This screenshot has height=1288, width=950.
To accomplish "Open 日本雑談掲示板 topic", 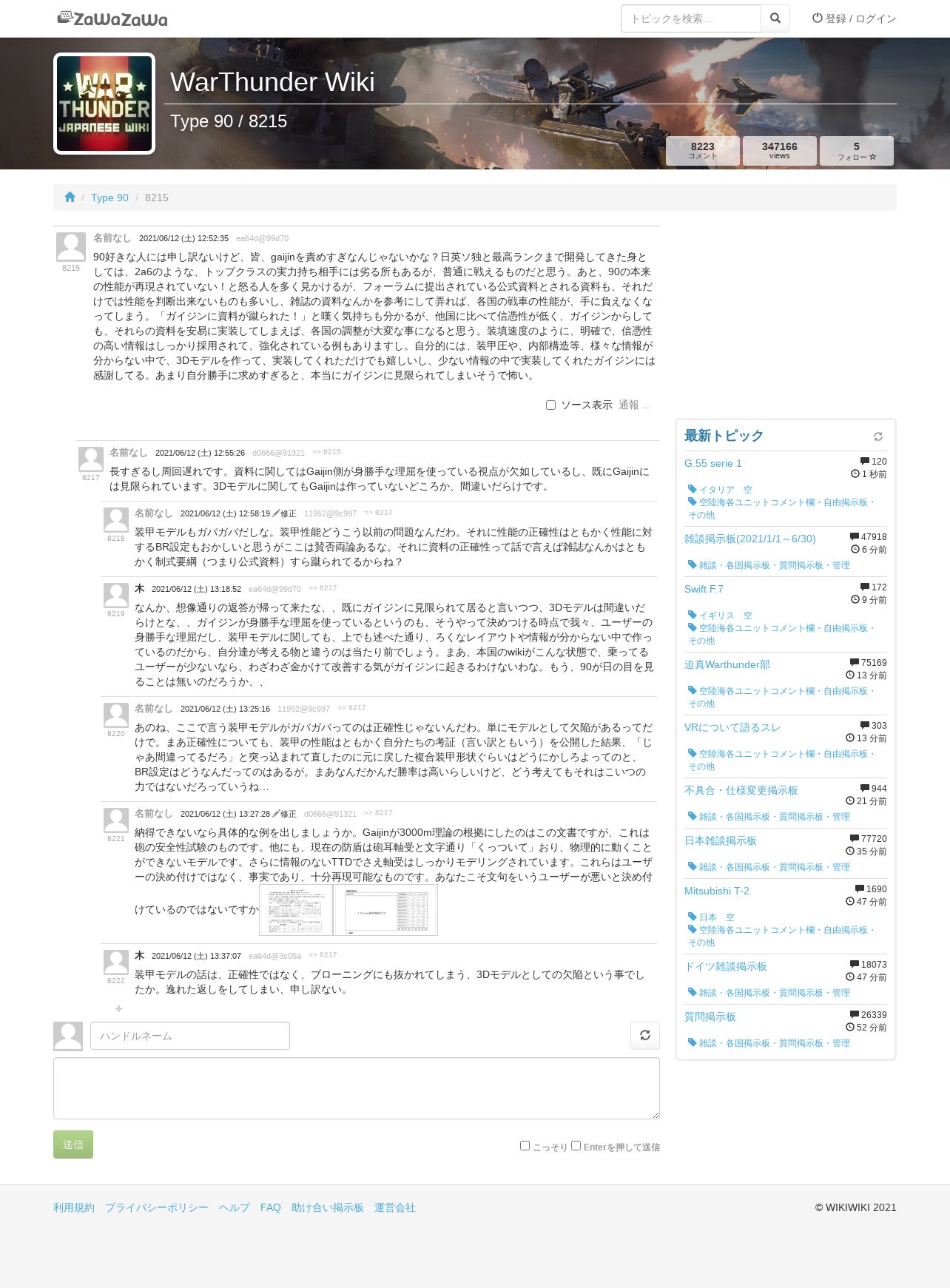I will click(721, 840).
